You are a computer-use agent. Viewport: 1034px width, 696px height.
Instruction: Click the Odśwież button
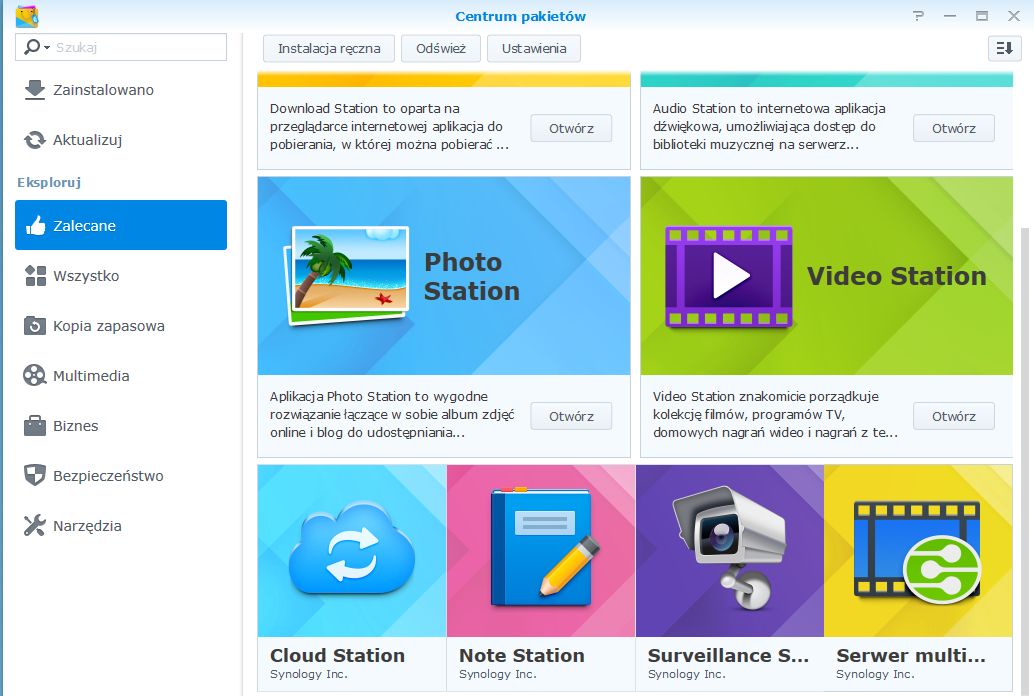coord(441,49)
